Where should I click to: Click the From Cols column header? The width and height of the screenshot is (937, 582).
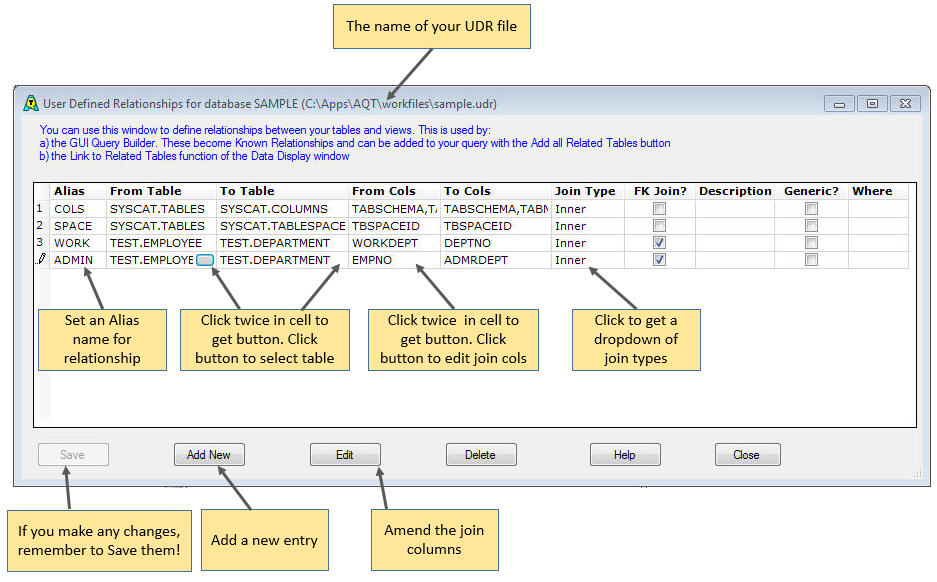click(x=394, y=191)
